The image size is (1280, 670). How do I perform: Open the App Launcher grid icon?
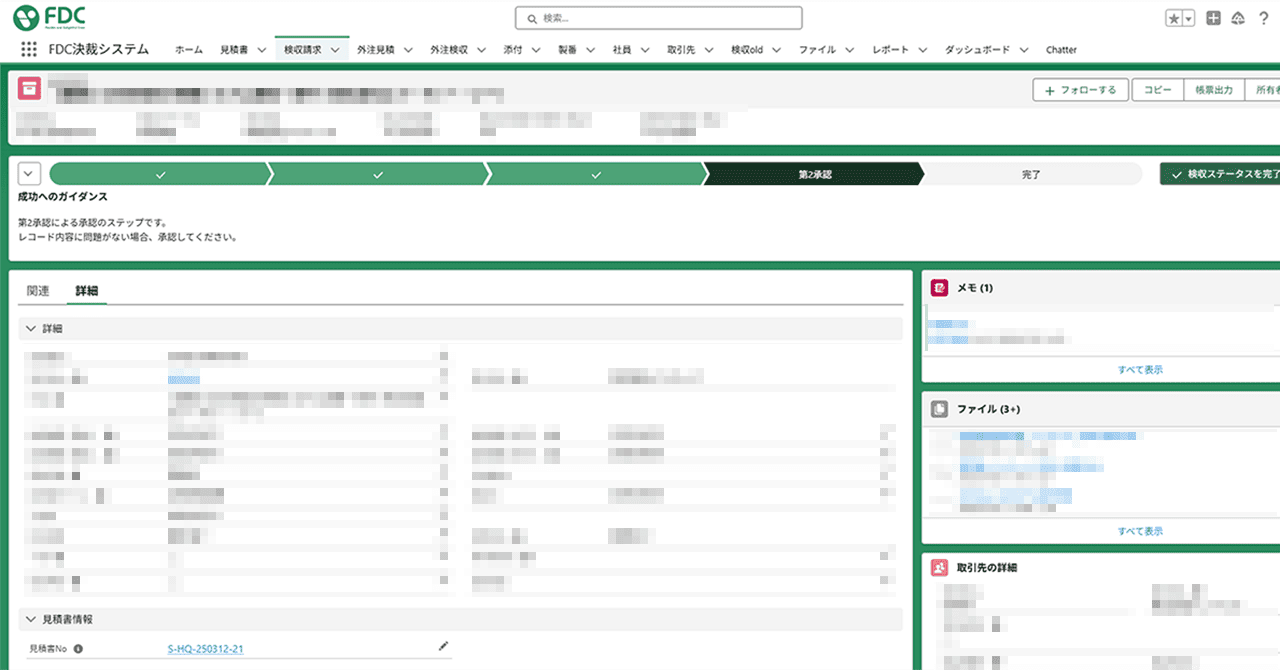(x=29, y=50)
